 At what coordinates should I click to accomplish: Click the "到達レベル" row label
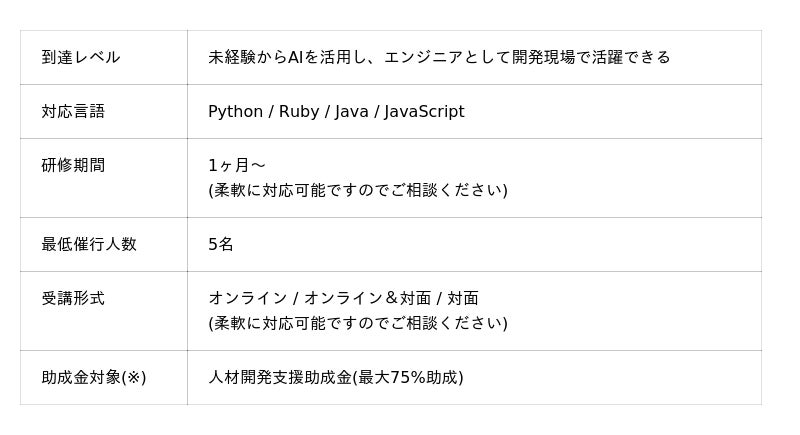point(81,57)
